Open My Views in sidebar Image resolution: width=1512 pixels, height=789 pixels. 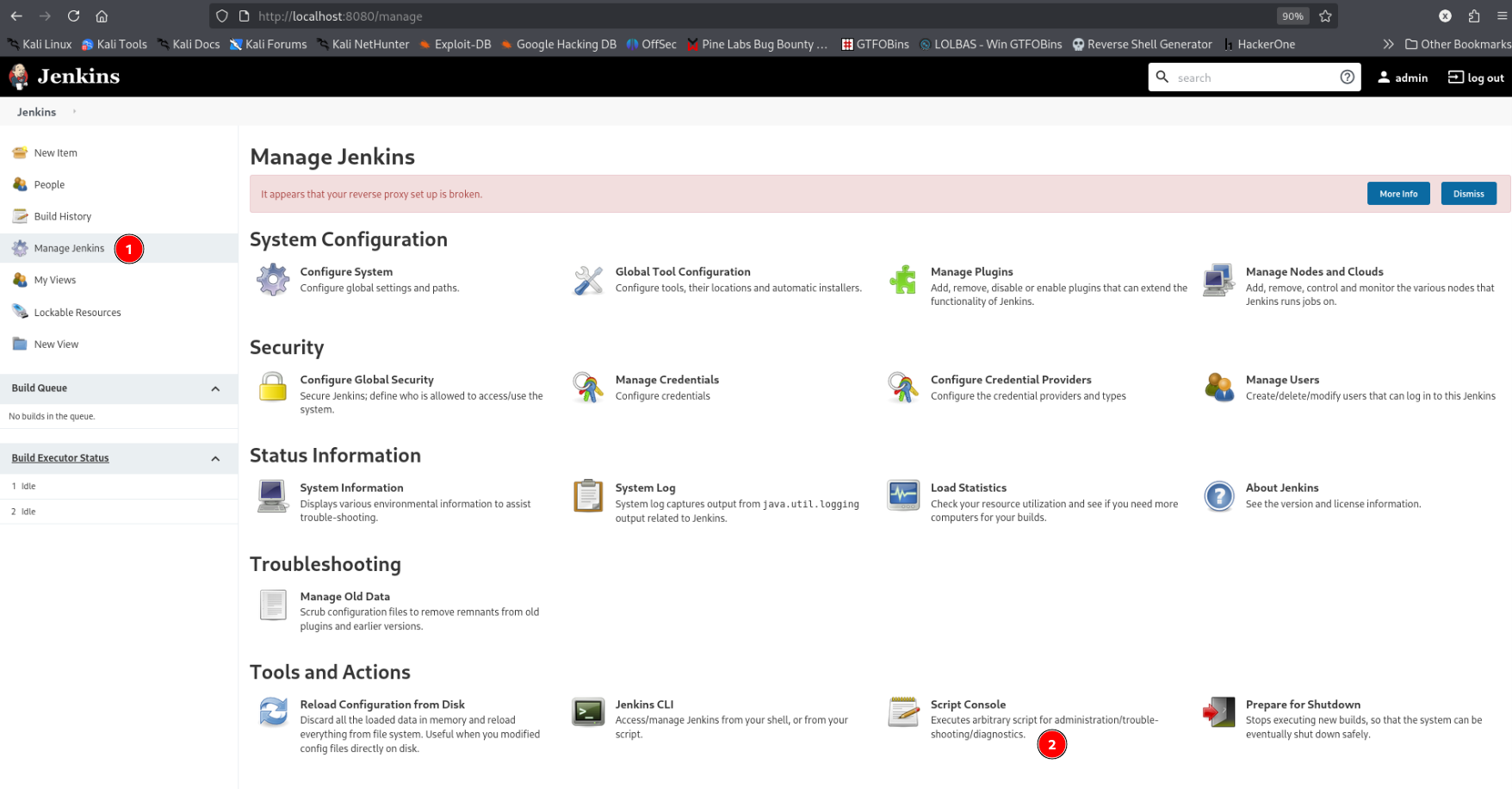point(54,280)
